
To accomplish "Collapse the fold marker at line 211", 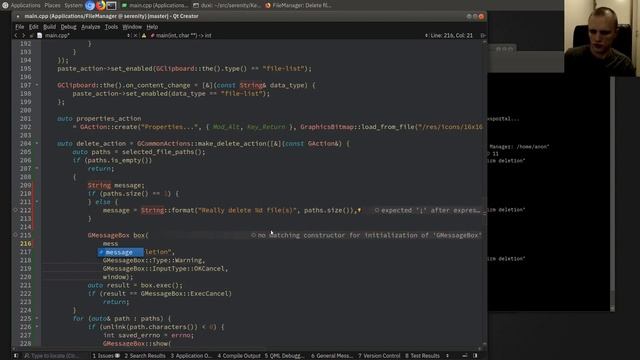I will coord(37,202).
